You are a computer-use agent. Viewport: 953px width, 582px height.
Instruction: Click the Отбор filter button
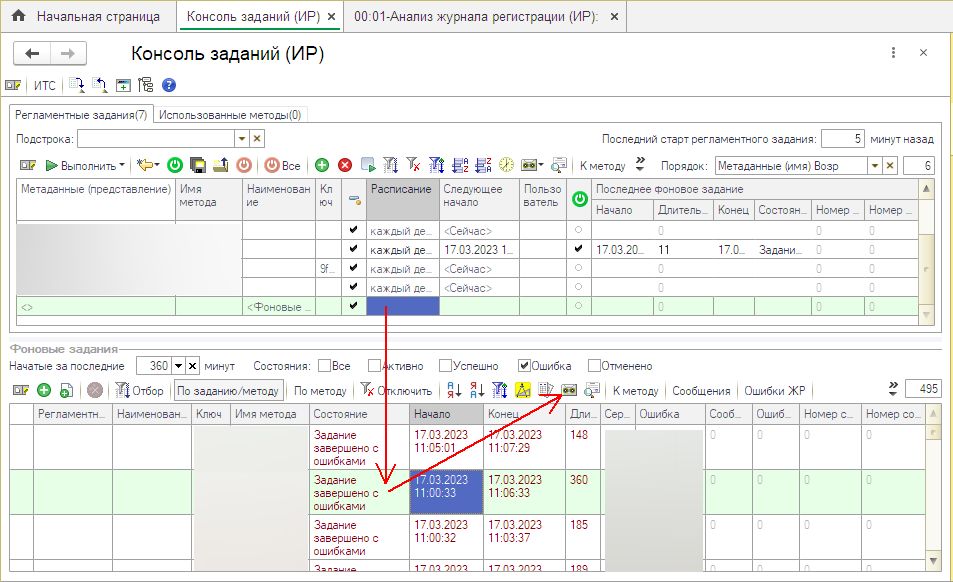coord(139,390)
